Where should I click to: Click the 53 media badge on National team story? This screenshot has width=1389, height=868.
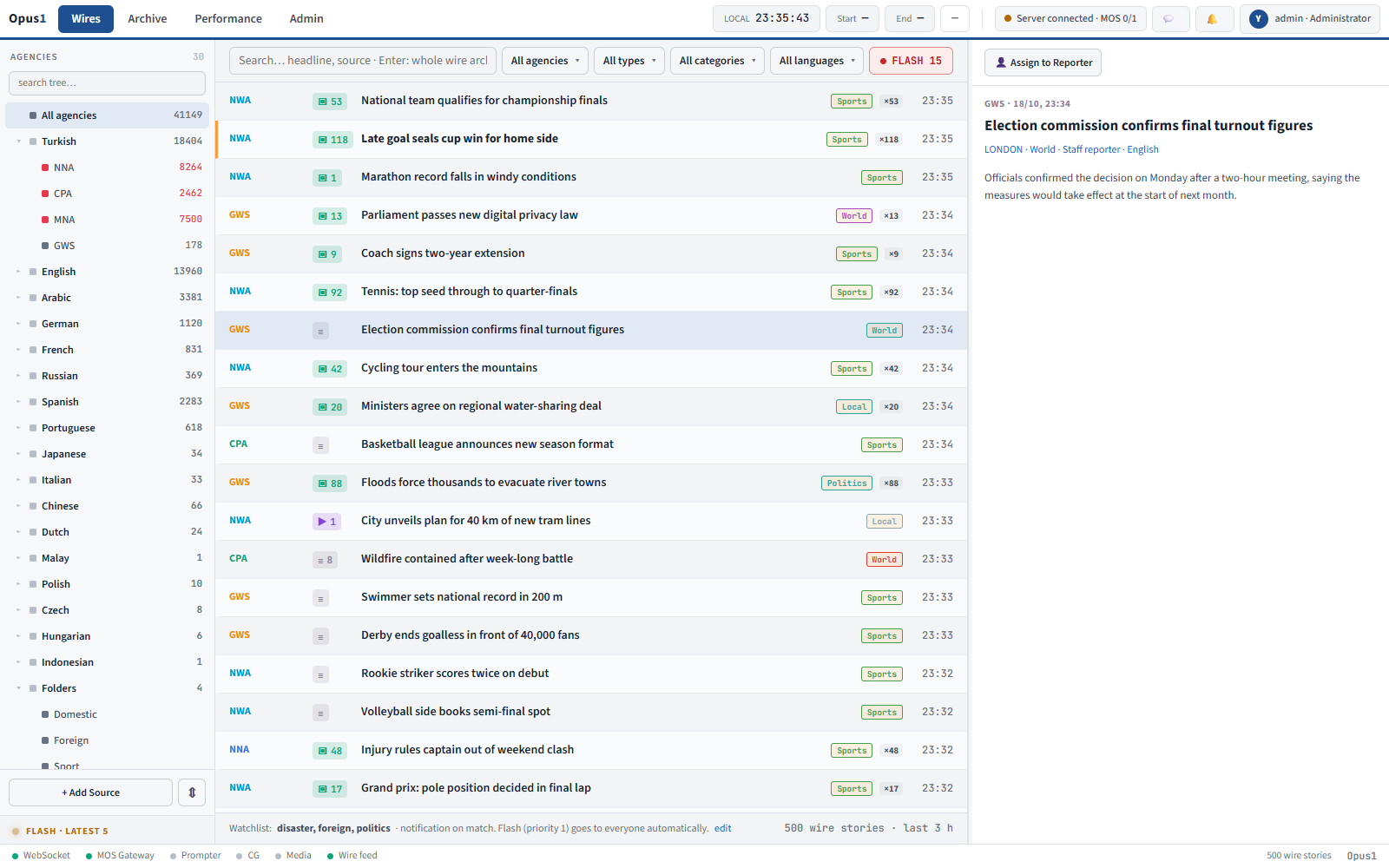(x=329, y=102)
